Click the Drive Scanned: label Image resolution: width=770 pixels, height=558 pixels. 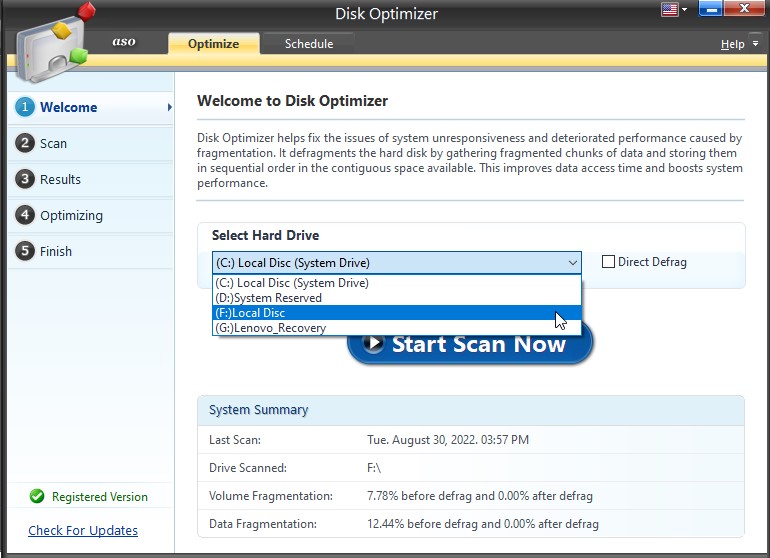pos(248,468)
